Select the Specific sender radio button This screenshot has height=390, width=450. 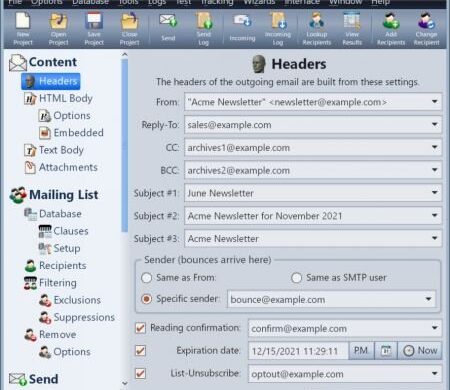point(146,299)
